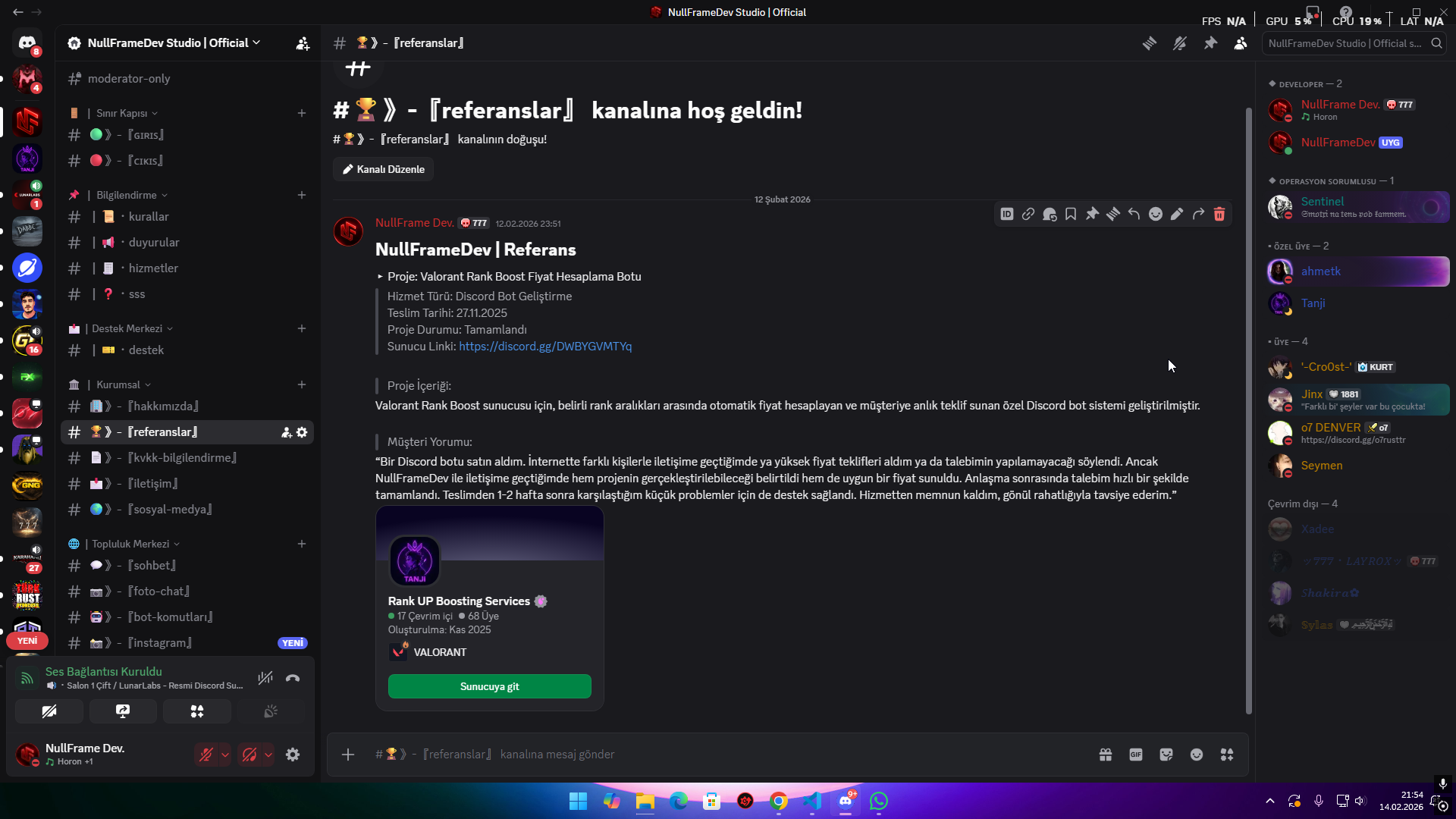This screenshot has width=1456, height=819.
Task: Add channel to Bilgilendirme category
Action: point(302,195)
